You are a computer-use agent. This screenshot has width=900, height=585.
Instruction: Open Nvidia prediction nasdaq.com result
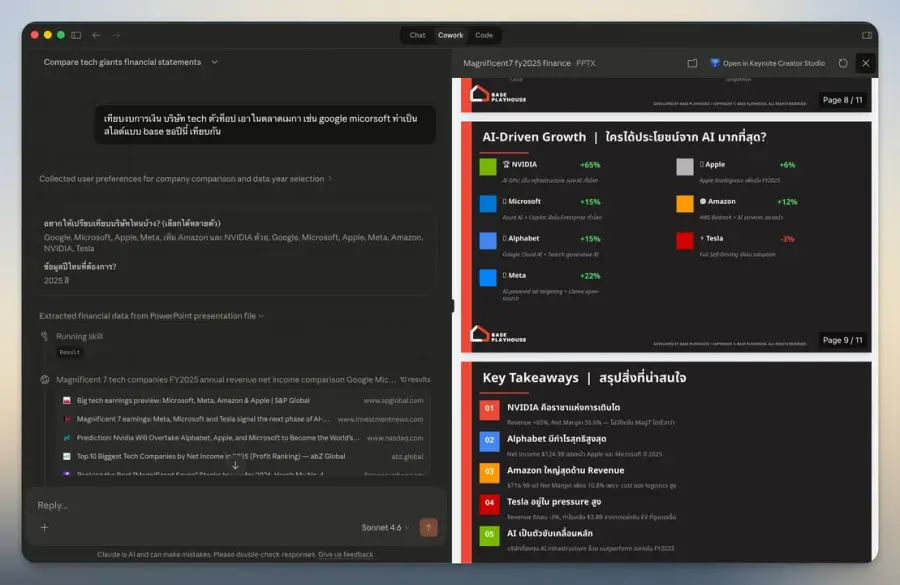pos(245,437)
